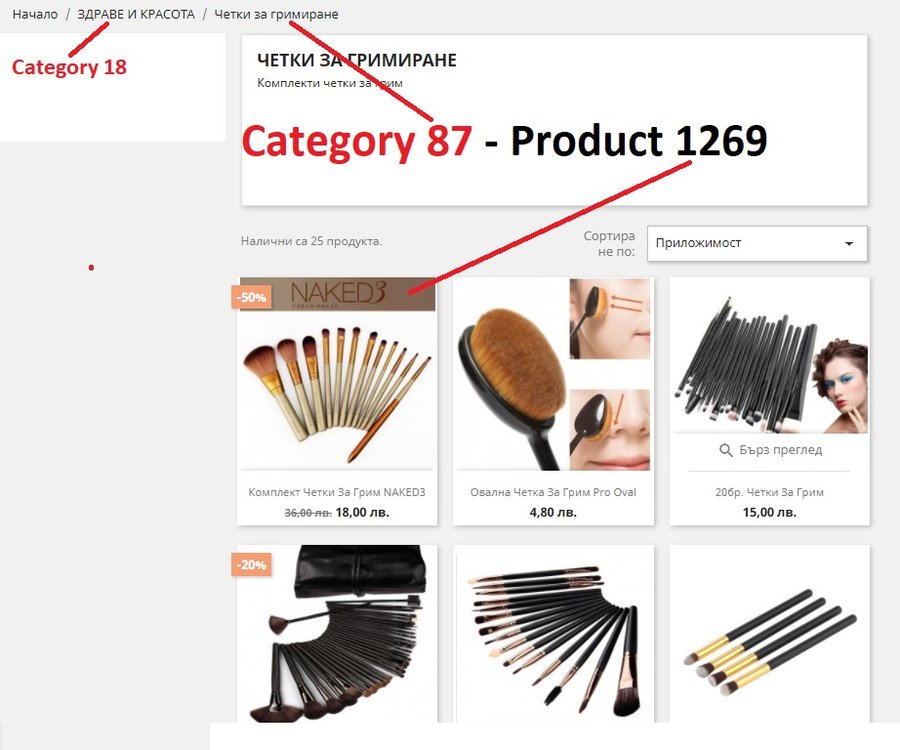Open 20бр. Четки За Грим image
This screenshot has height=750, width=900.
(x=770, y=356)
